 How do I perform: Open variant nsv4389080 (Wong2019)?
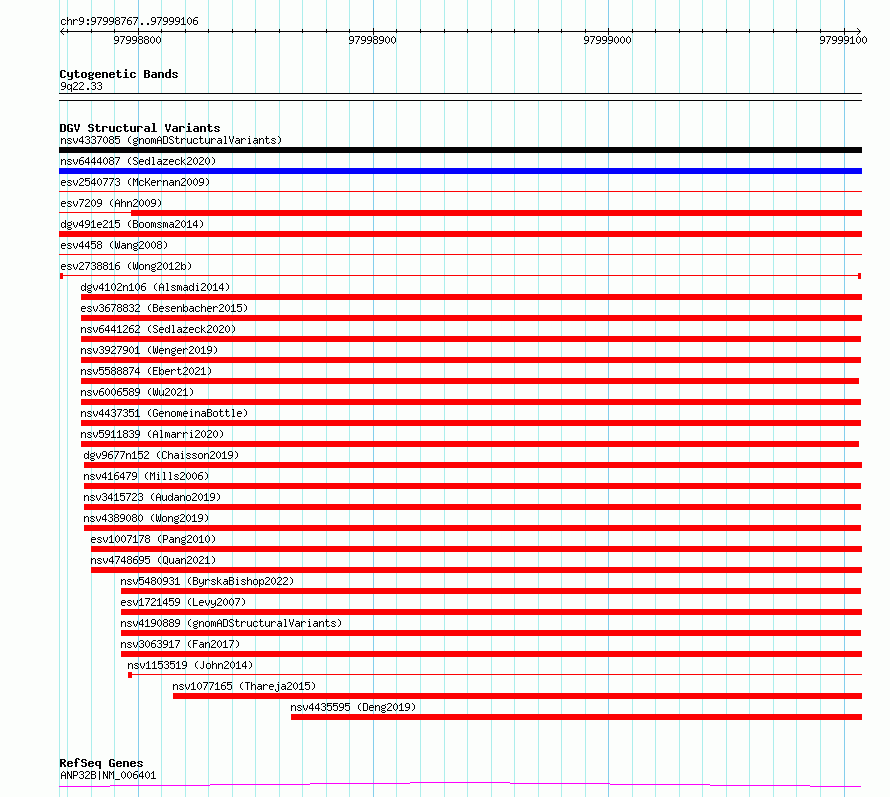[x=146, y=518]
